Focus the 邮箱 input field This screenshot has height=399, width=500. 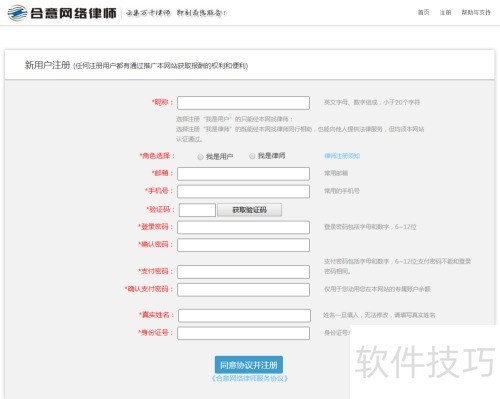[x=243, y=174]
